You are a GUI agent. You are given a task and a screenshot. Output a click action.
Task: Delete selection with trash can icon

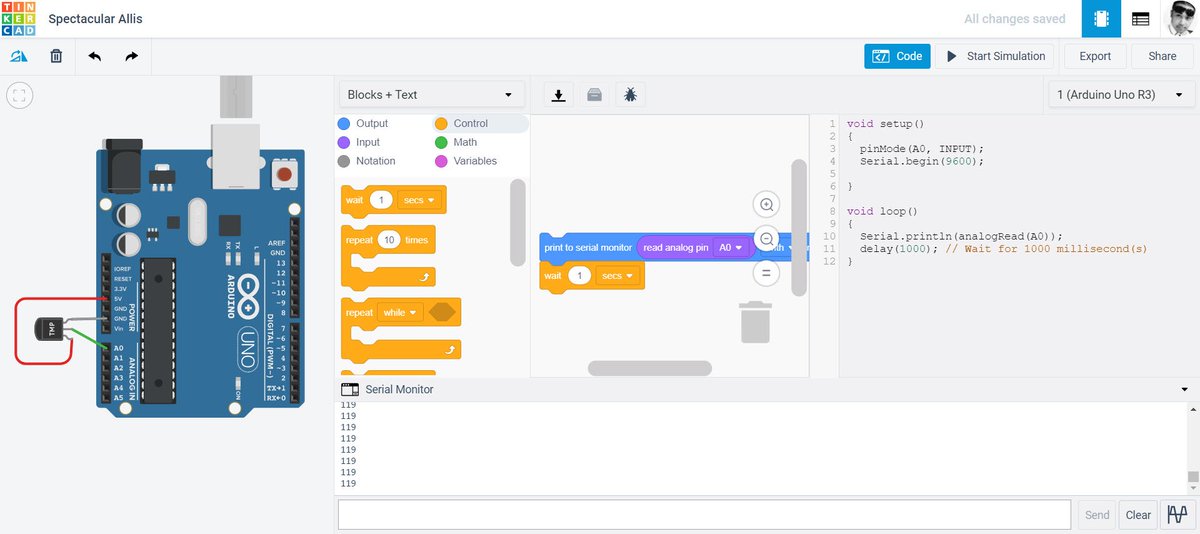(x=56, y=57)
